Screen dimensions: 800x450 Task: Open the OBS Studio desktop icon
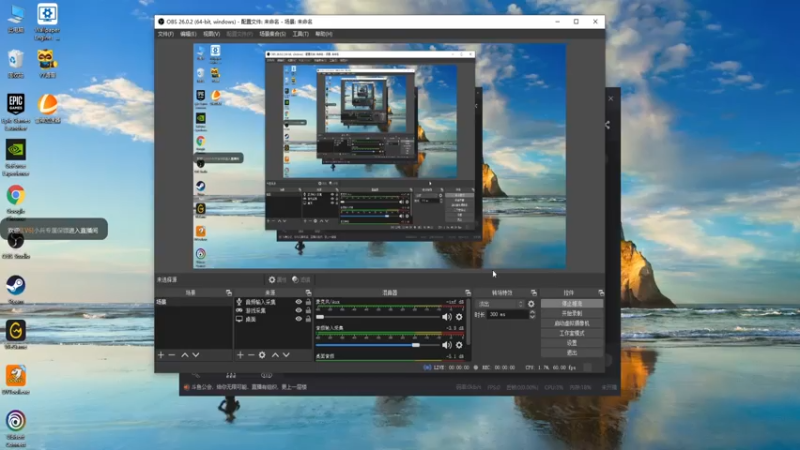tap(16, 245)
